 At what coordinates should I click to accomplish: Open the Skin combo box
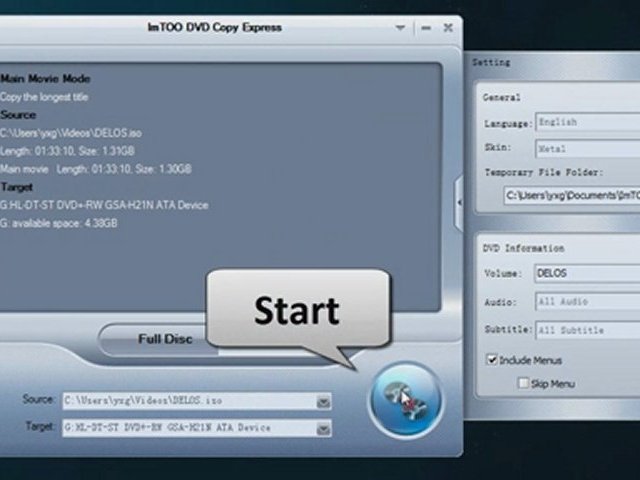tap(586, 147)
